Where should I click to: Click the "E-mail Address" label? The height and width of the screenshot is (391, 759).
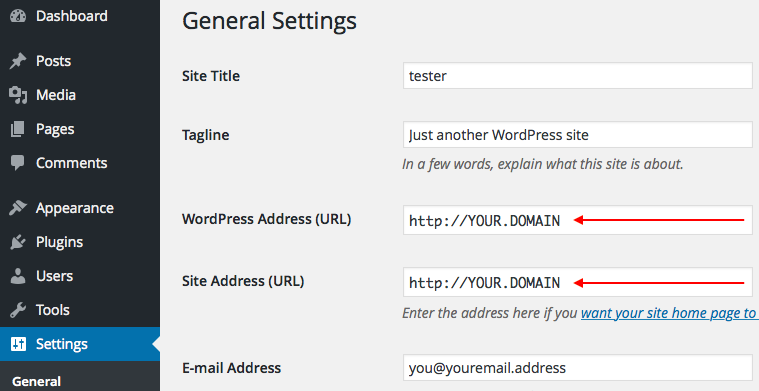(231, 368)
